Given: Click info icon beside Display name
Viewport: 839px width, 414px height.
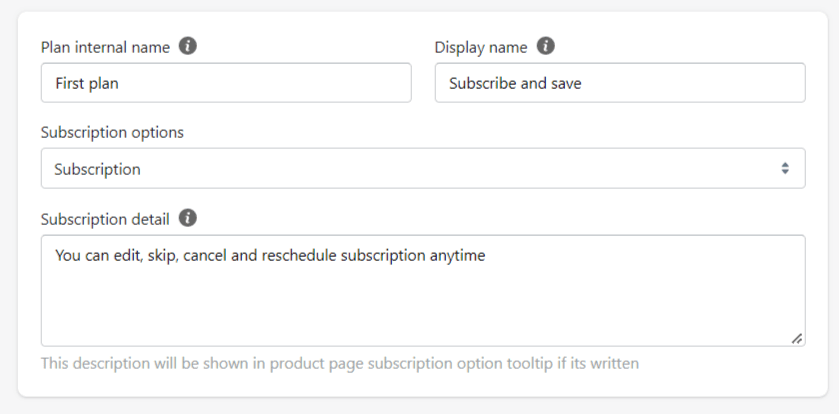Looking at the screenshot, I should pyautogui.click(x=545, y=47).
